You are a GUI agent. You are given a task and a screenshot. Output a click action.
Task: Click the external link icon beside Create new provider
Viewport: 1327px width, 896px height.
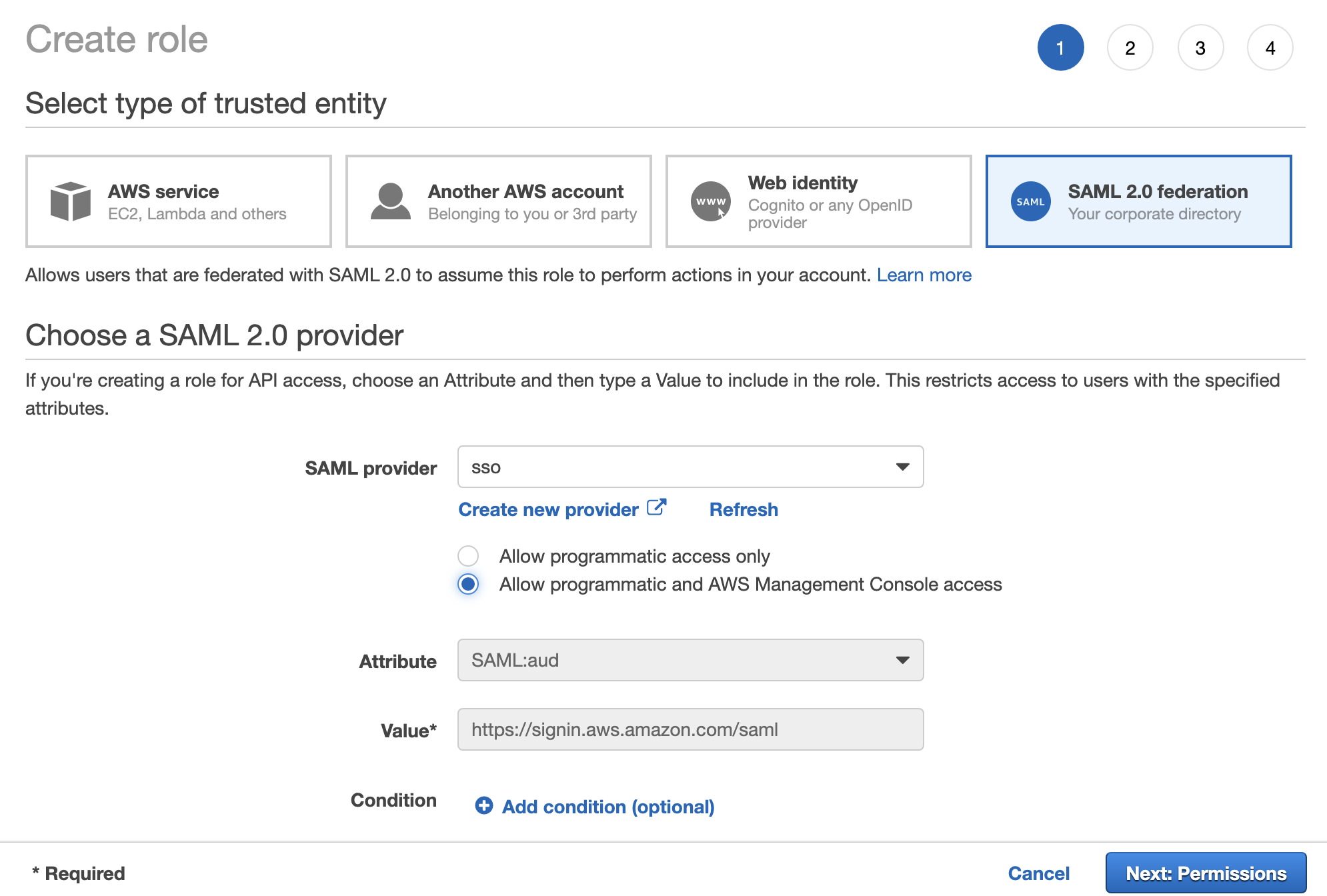click(656, 507)
